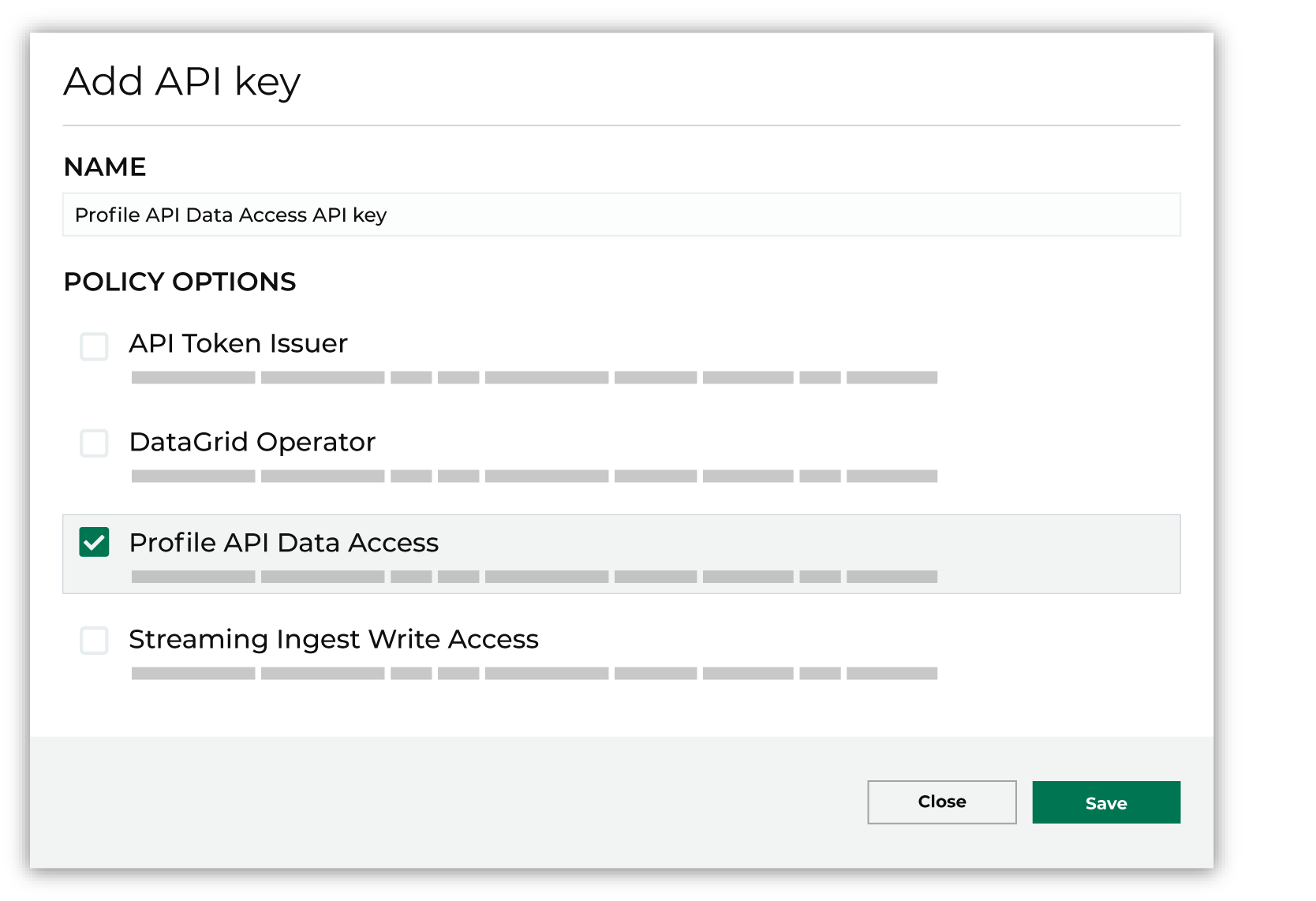Select the Profile API Data Access label

click(x=284, y=543)
